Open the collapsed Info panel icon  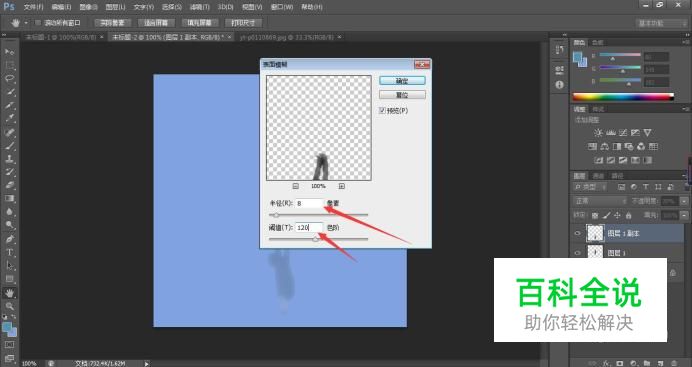(x=560, y=84)
